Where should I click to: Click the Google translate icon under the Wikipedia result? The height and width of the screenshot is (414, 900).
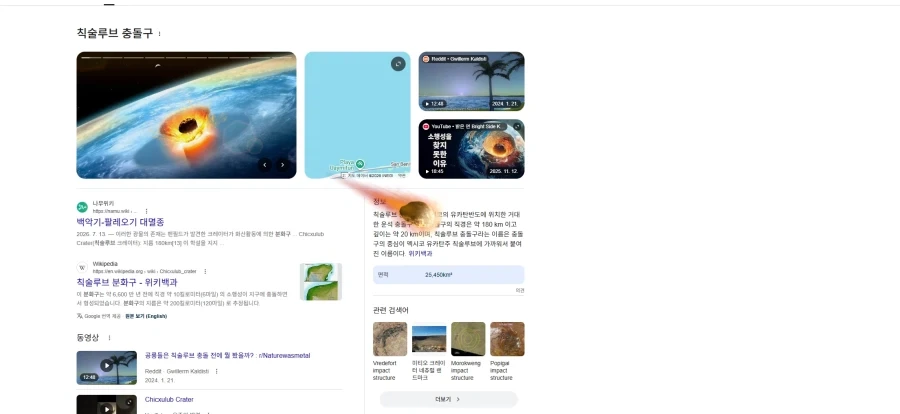click(x=79, y=316)
